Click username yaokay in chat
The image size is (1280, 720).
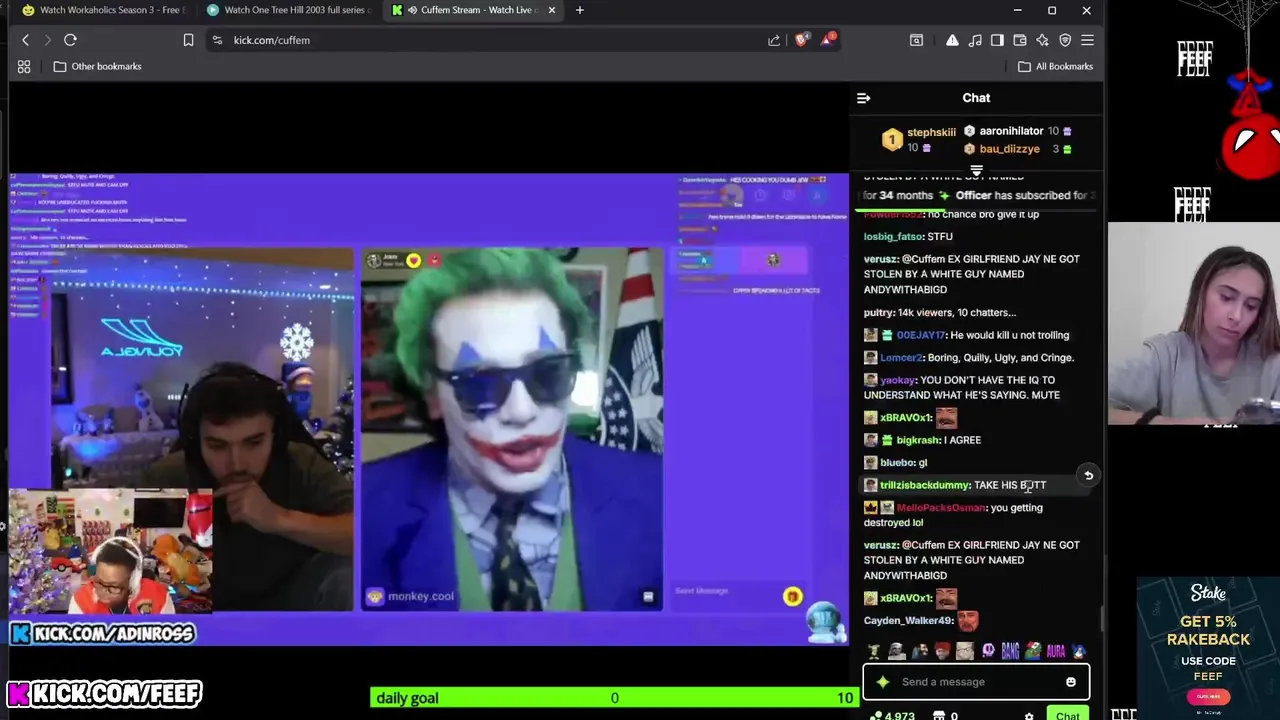[897, 380]
